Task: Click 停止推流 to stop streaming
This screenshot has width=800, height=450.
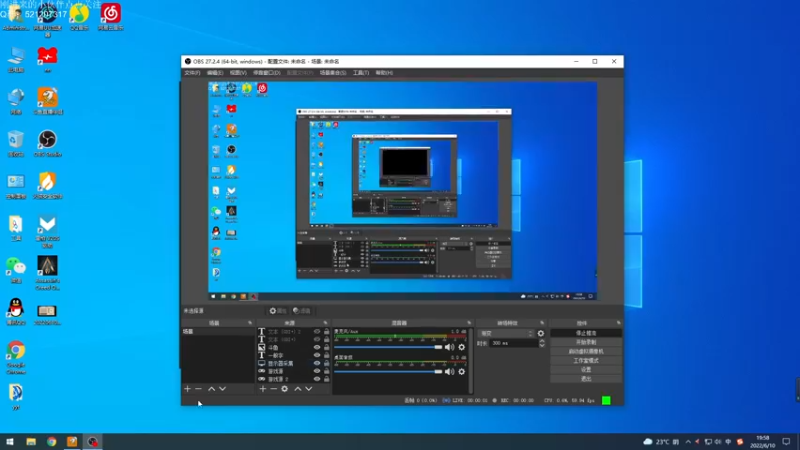Action: [x=586, y=333]
